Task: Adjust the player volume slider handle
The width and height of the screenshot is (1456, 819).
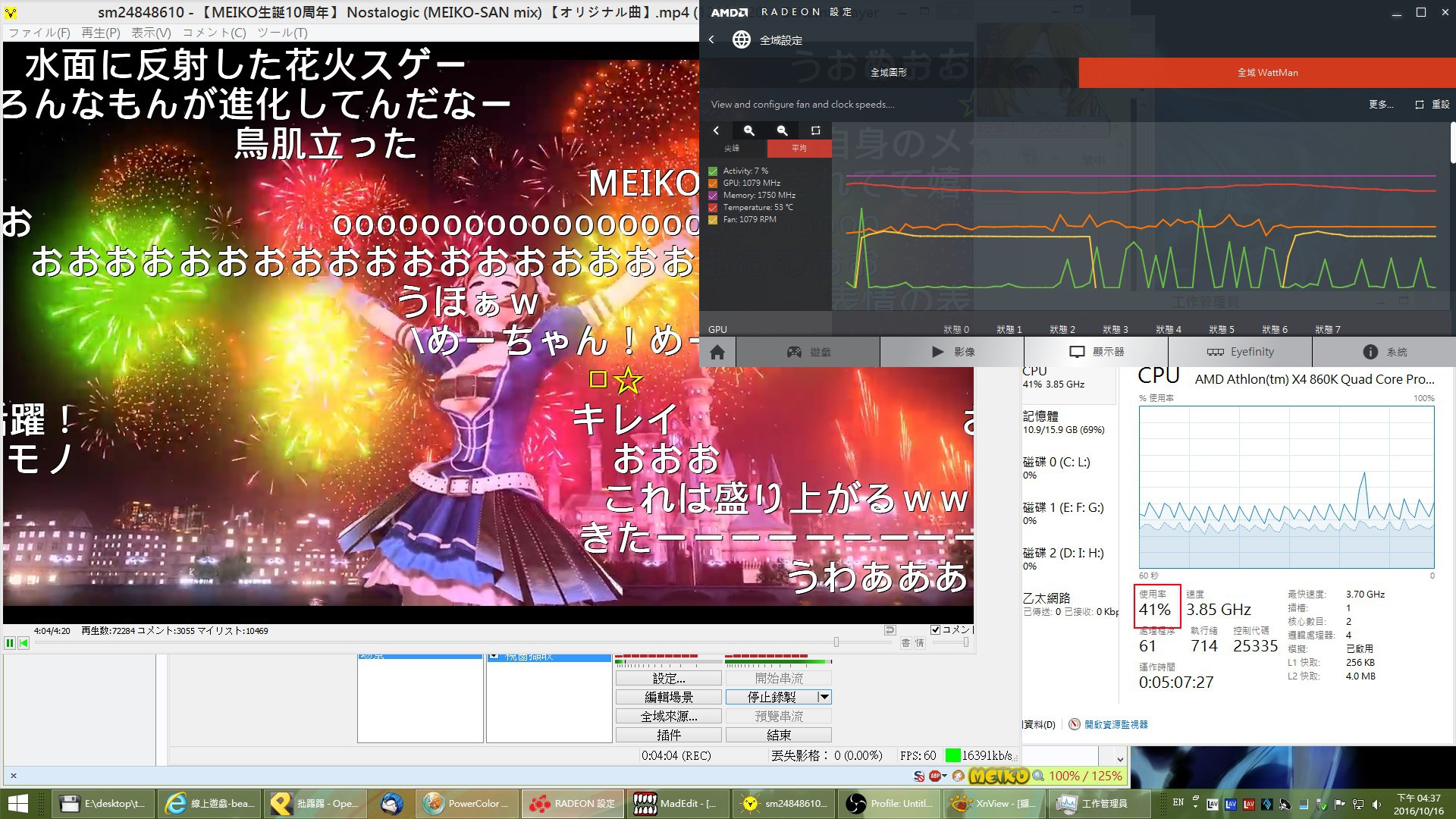Action: coord(966,642)
